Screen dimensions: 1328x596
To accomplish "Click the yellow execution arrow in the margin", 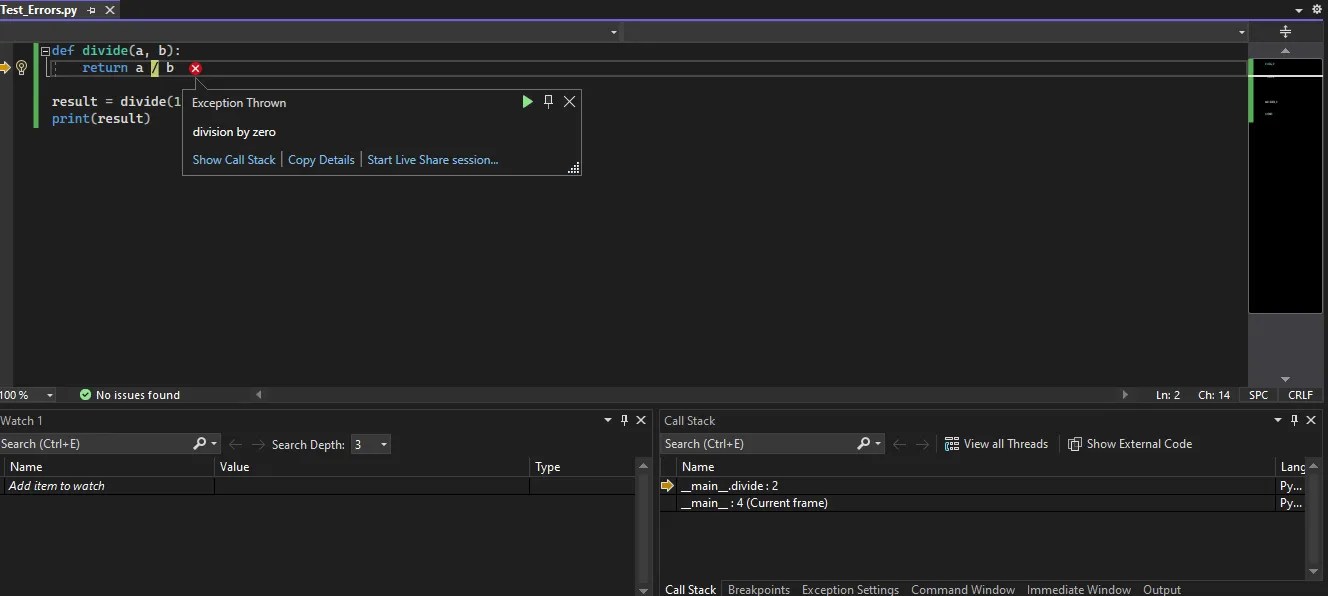I will pyautogui.click(x=7, y=68).
